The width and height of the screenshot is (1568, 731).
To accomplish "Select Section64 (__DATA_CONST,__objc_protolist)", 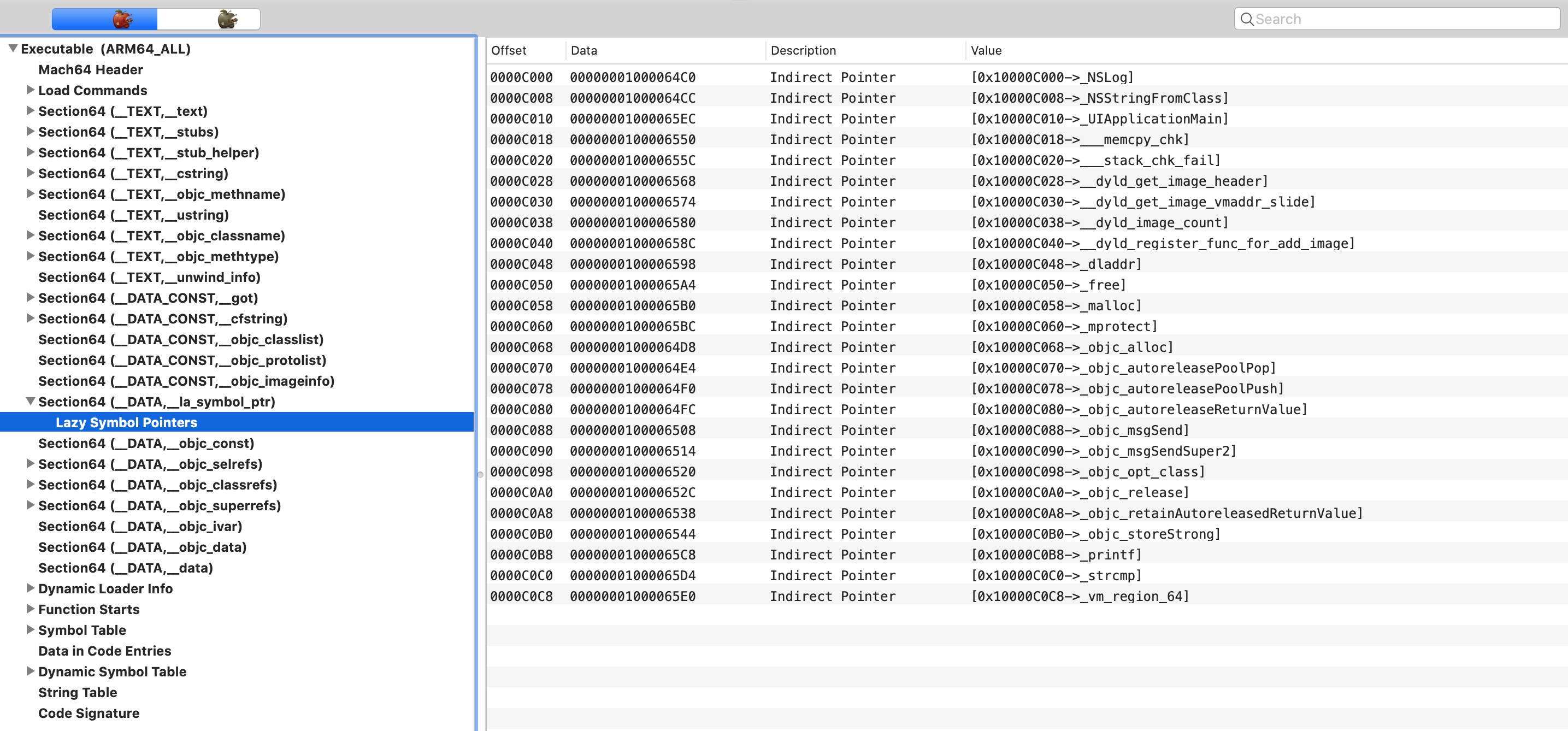I will point(182,359).
